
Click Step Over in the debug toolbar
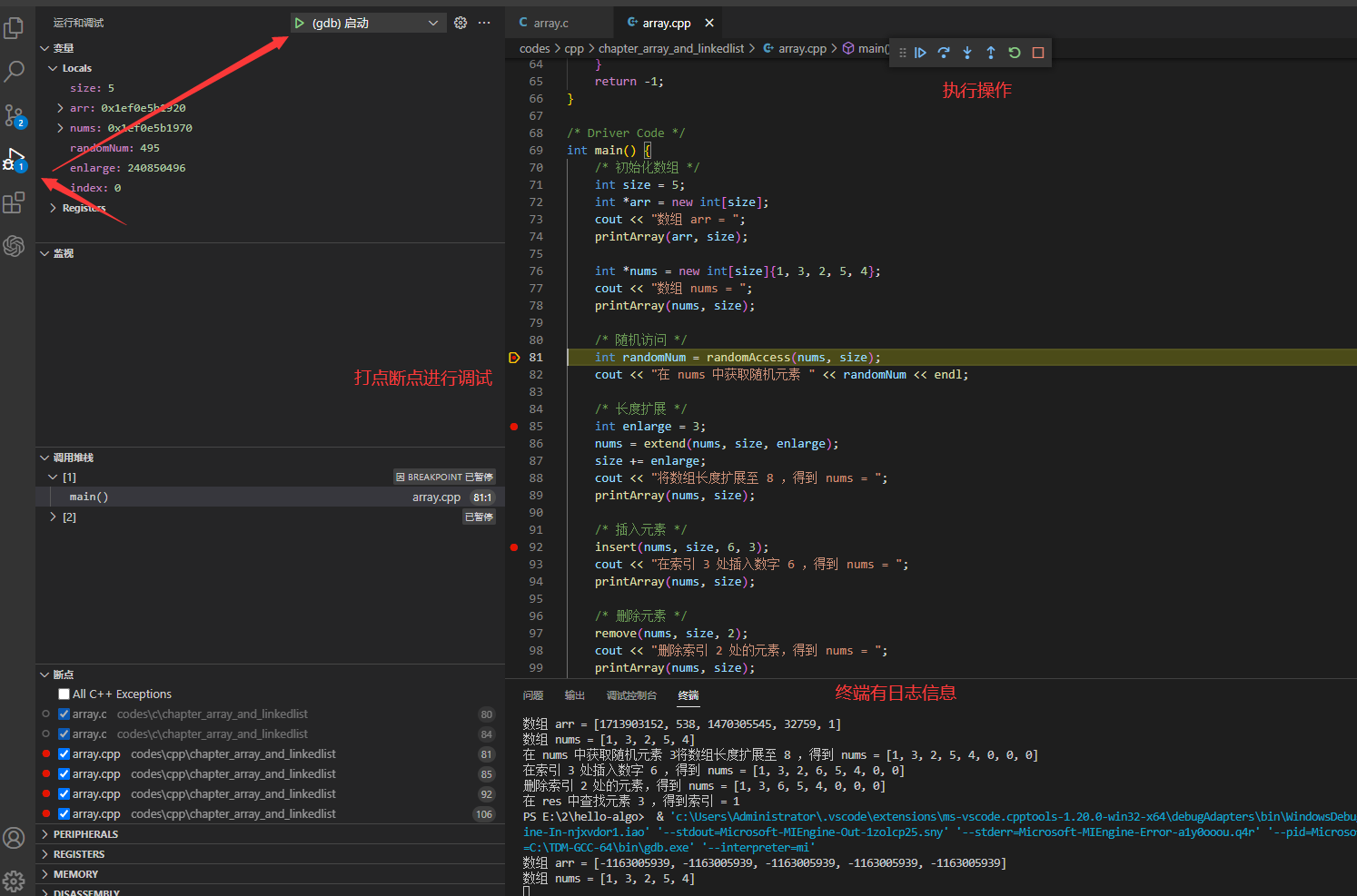(944, 53)
